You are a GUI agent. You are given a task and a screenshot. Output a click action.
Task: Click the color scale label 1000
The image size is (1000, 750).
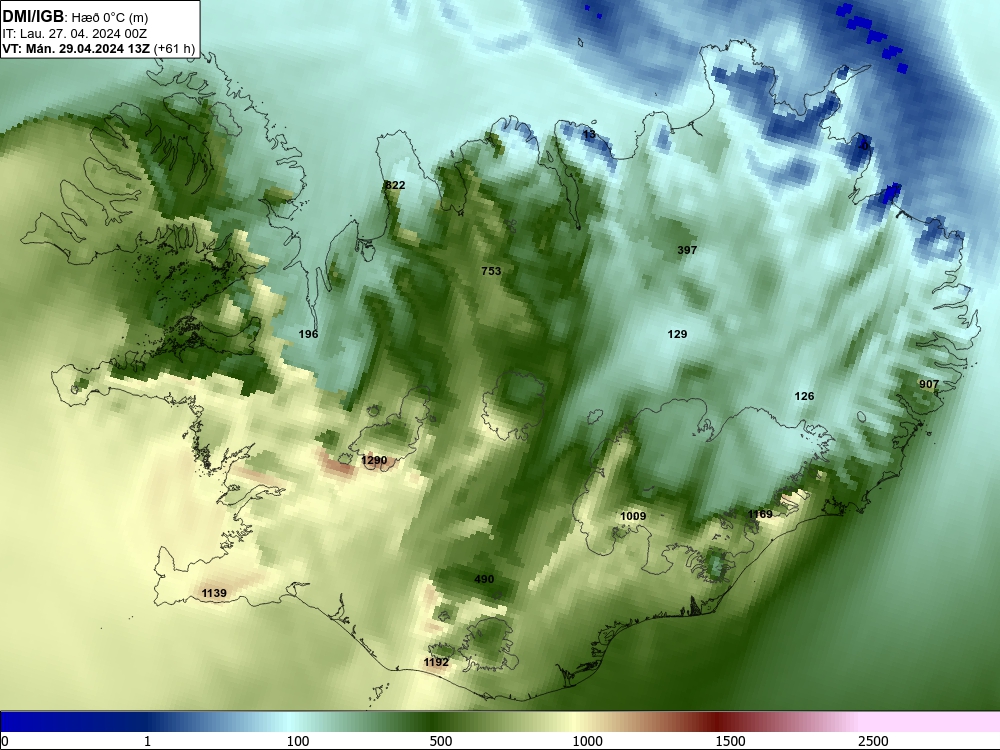click(x=587, y=741)
